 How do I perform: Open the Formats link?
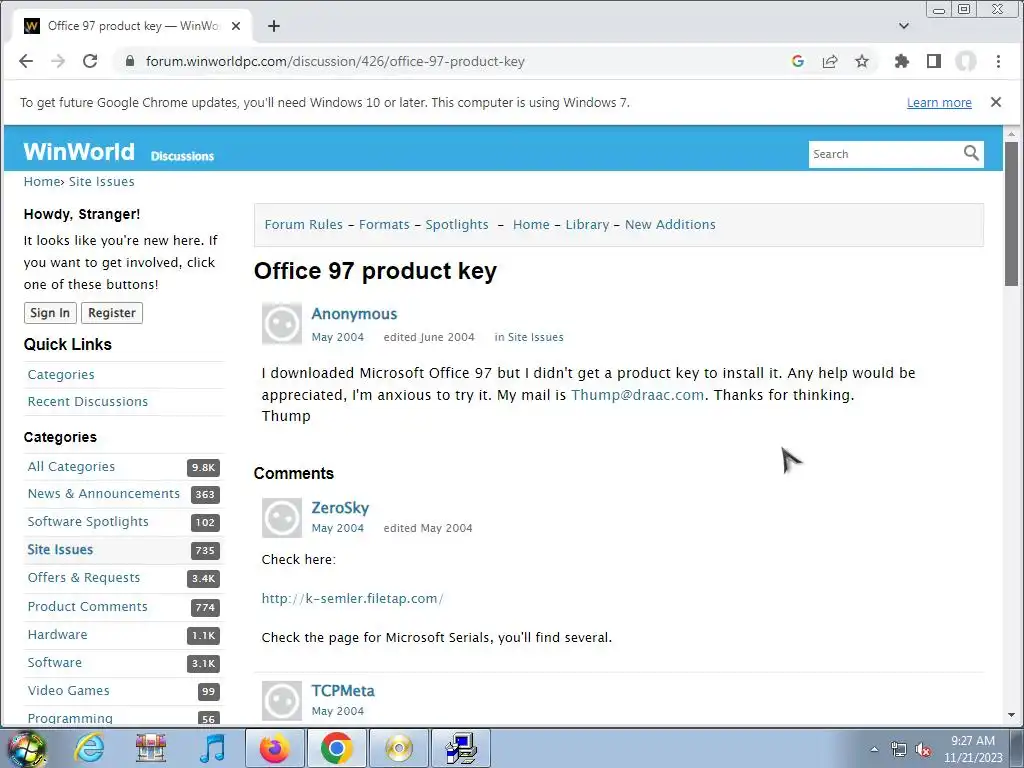(x=384, y=225)
